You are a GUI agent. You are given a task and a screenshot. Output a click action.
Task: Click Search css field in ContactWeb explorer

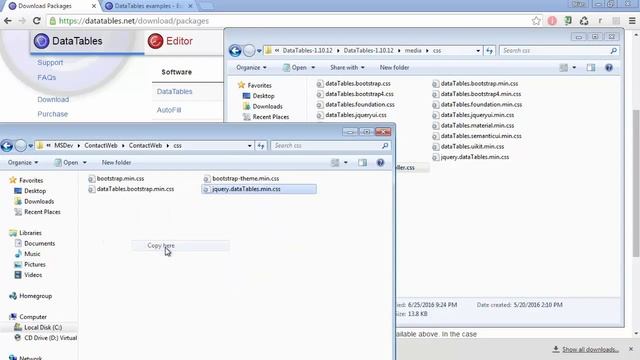(x=330, y=146)
